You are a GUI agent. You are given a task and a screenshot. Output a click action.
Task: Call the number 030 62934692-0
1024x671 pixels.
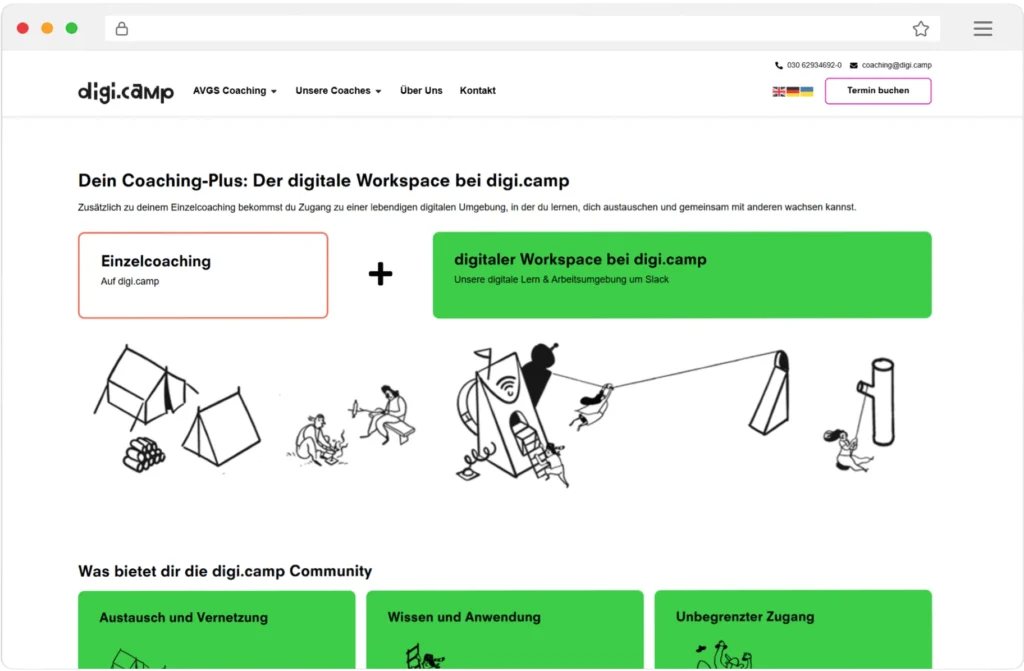pos(814,65)
